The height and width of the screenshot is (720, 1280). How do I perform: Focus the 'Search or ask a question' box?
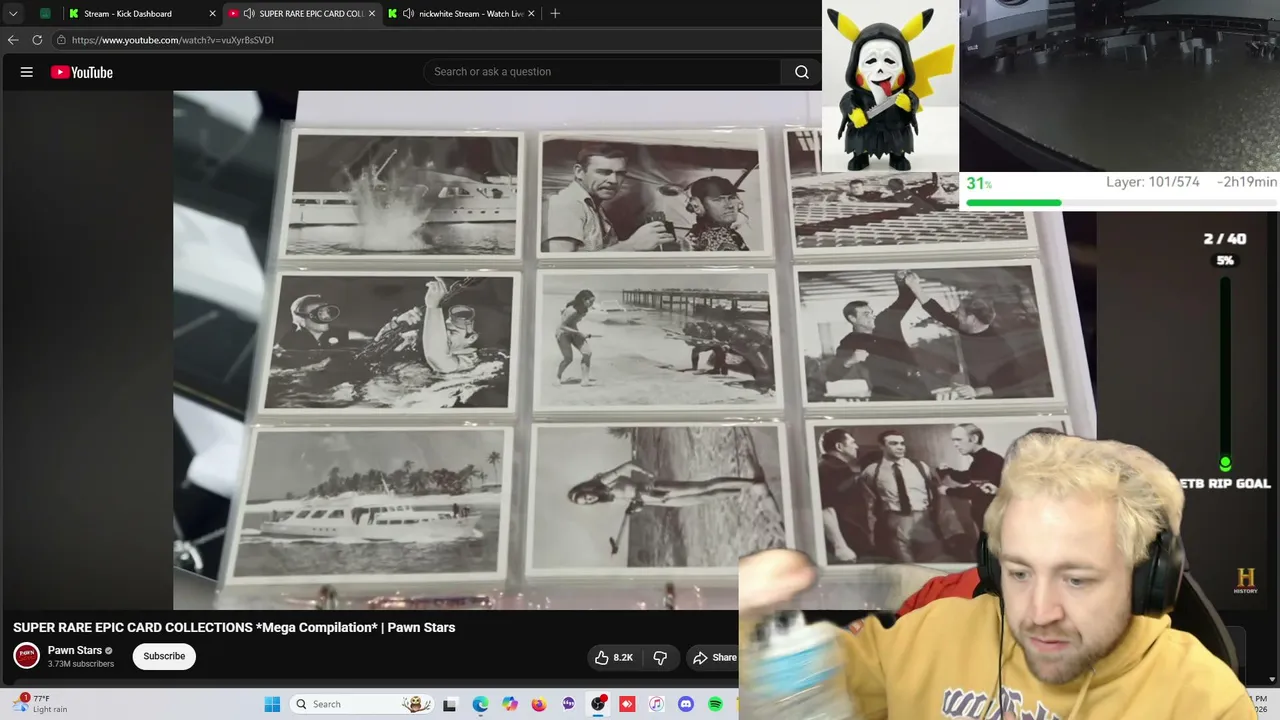click(602, 72)
